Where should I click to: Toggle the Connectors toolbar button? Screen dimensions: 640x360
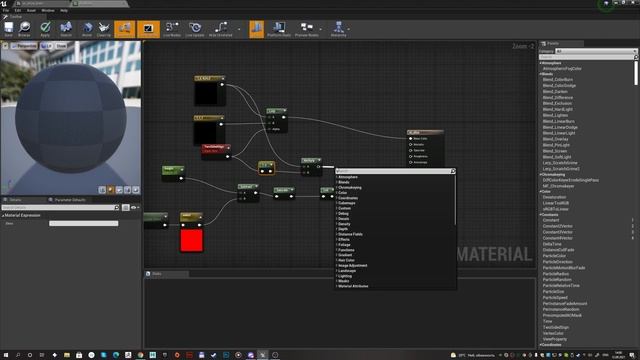click(124, 29)
